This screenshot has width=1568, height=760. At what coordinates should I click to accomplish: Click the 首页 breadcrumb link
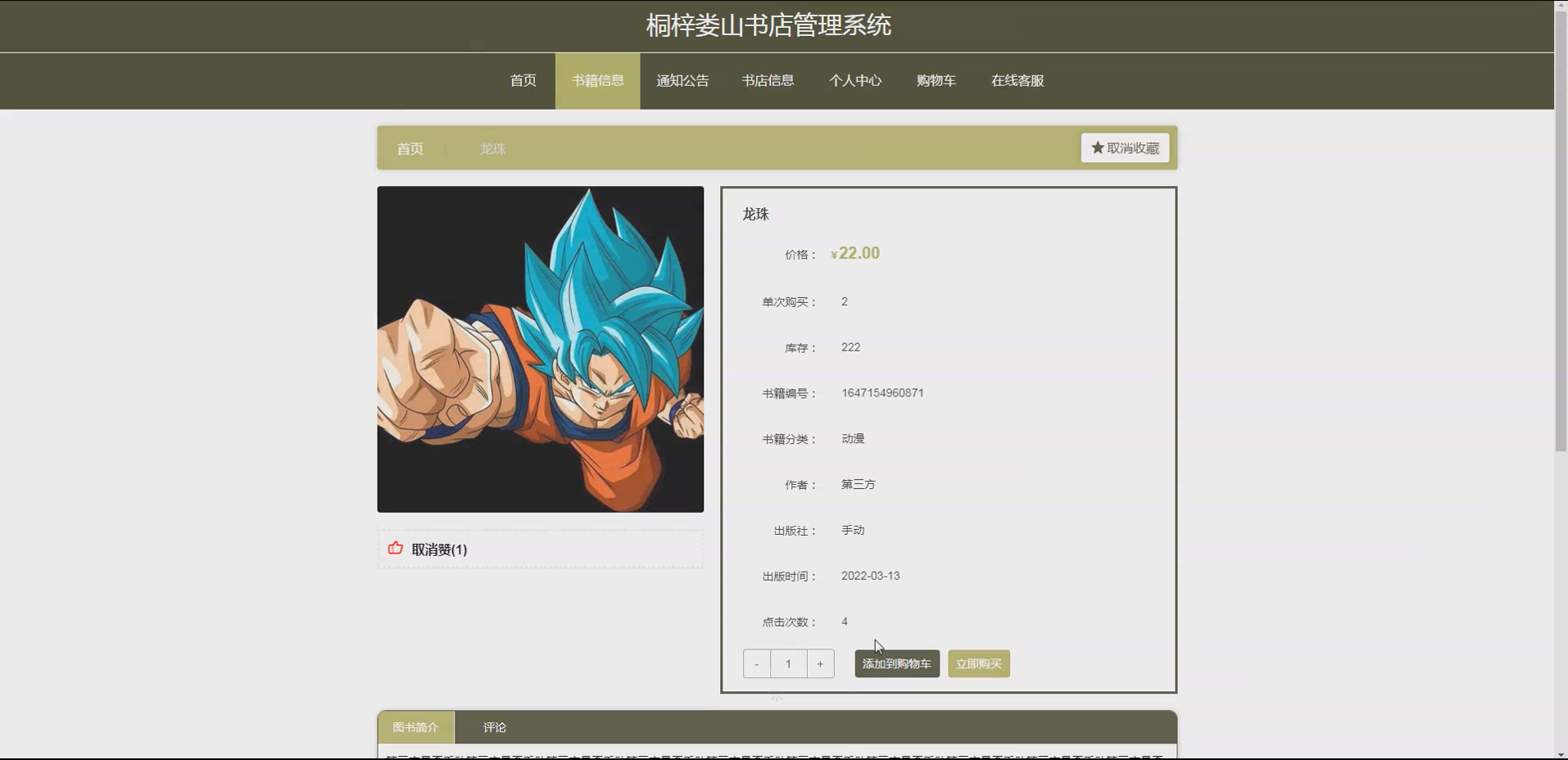410,149
